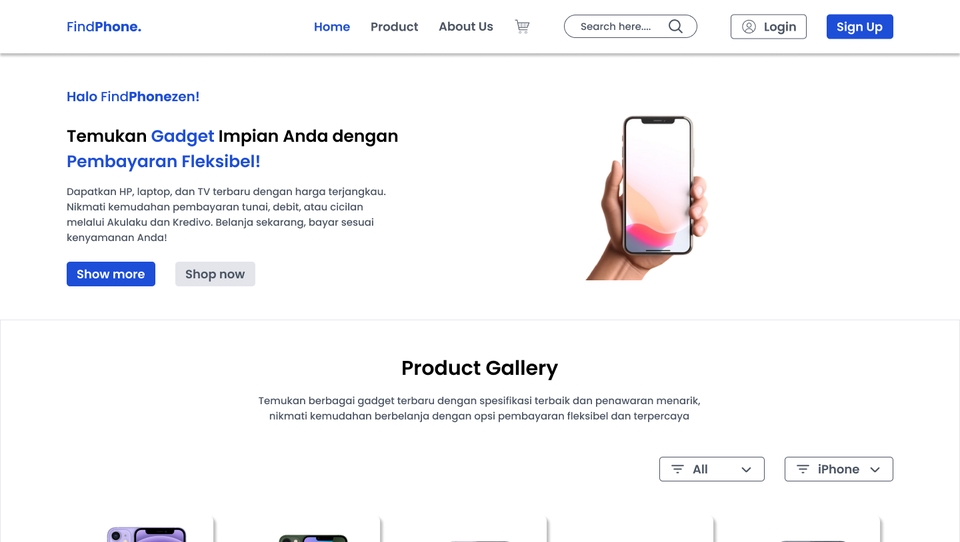960x542 pixels.
Task: Expand the All dropdown chevron
Action: pos(746,470)
